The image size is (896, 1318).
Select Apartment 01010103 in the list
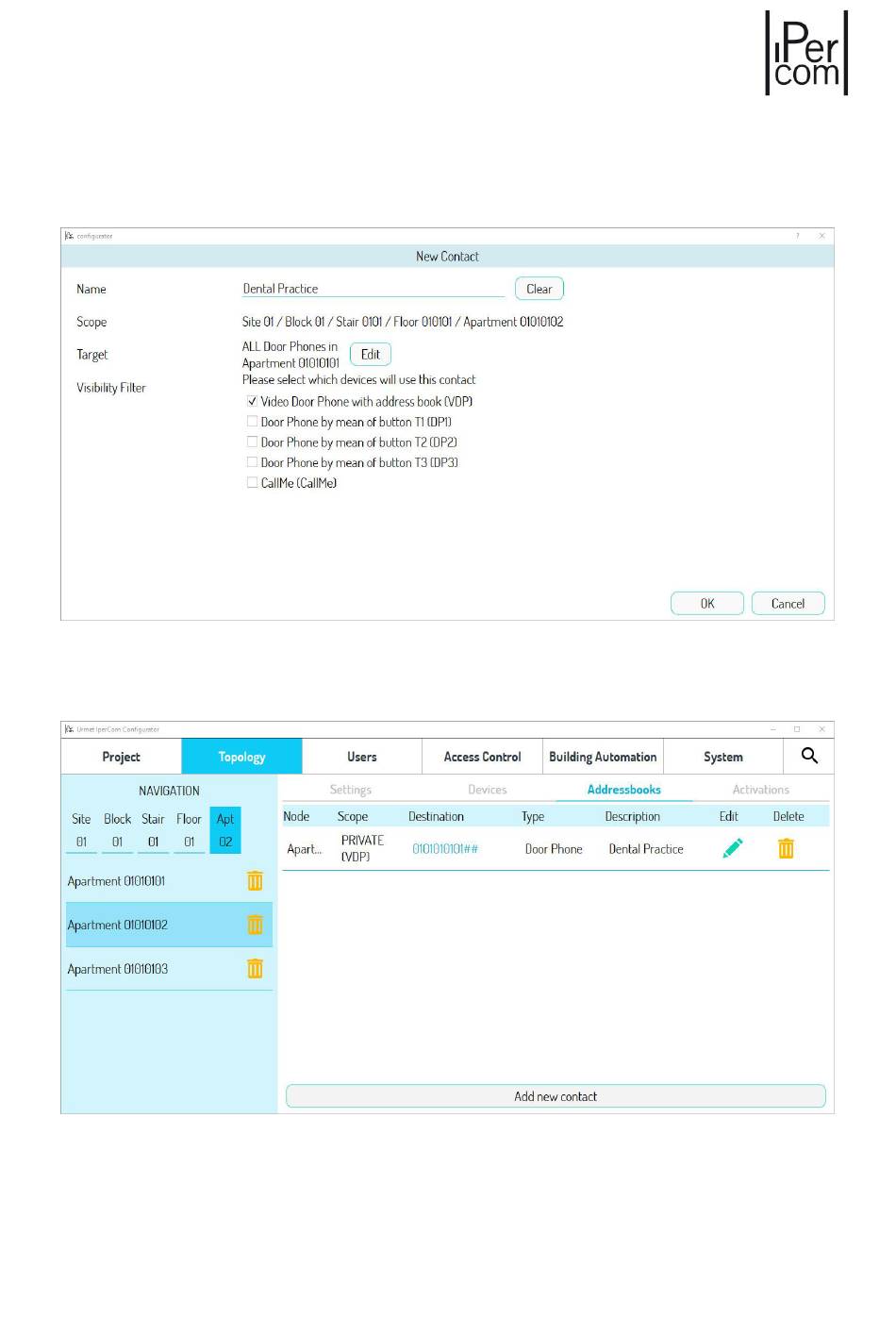coord(169,969)
